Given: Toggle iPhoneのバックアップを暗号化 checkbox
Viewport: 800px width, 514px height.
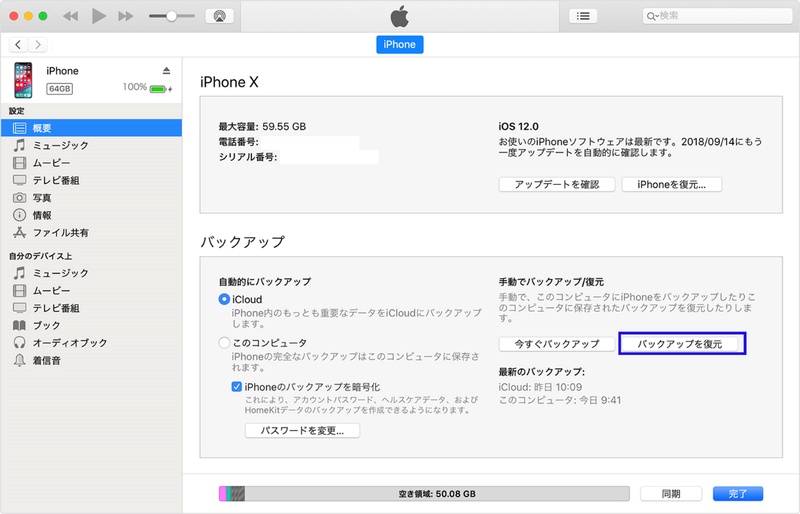Looking at the screenshot, I should pos(236,386).
